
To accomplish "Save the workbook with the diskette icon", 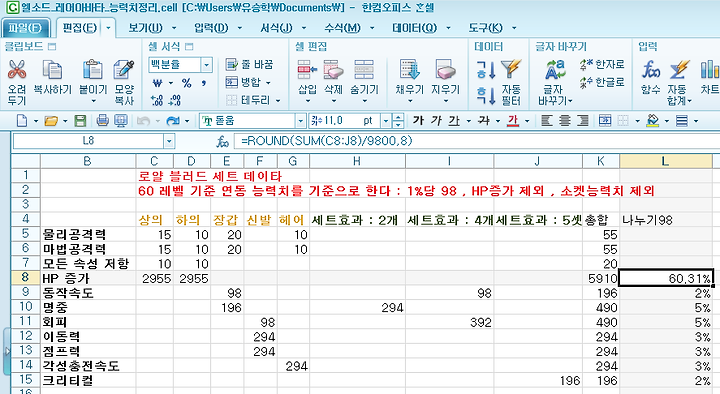I will pyautogui.click(x=80, y=121).
